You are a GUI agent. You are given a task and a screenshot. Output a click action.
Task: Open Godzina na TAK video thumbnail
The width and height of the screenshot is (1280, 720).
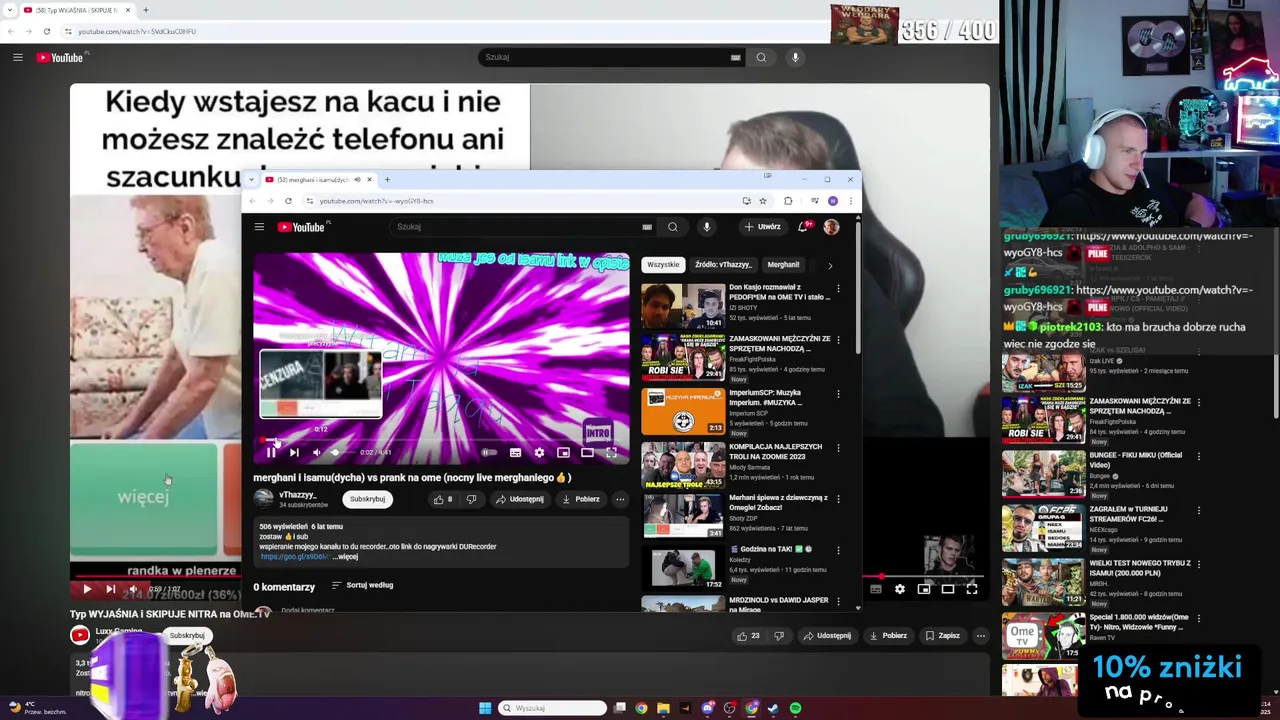(x=683, y=567)
